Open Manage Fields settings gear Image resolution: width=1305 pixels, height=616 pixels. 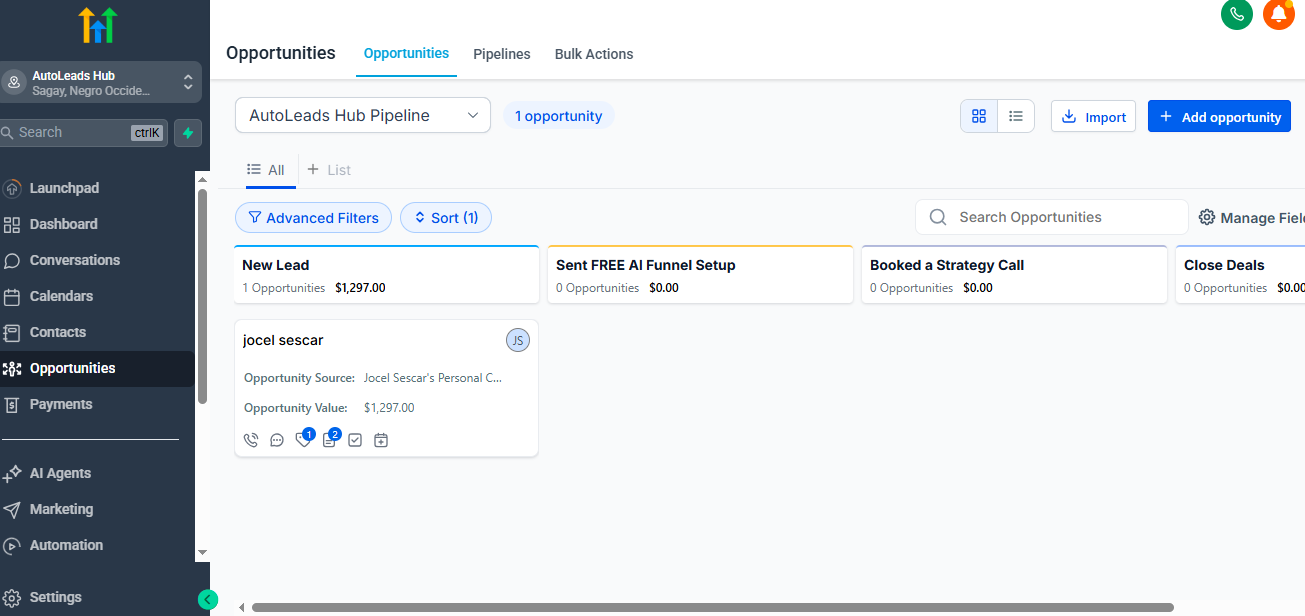(1207, 217)
